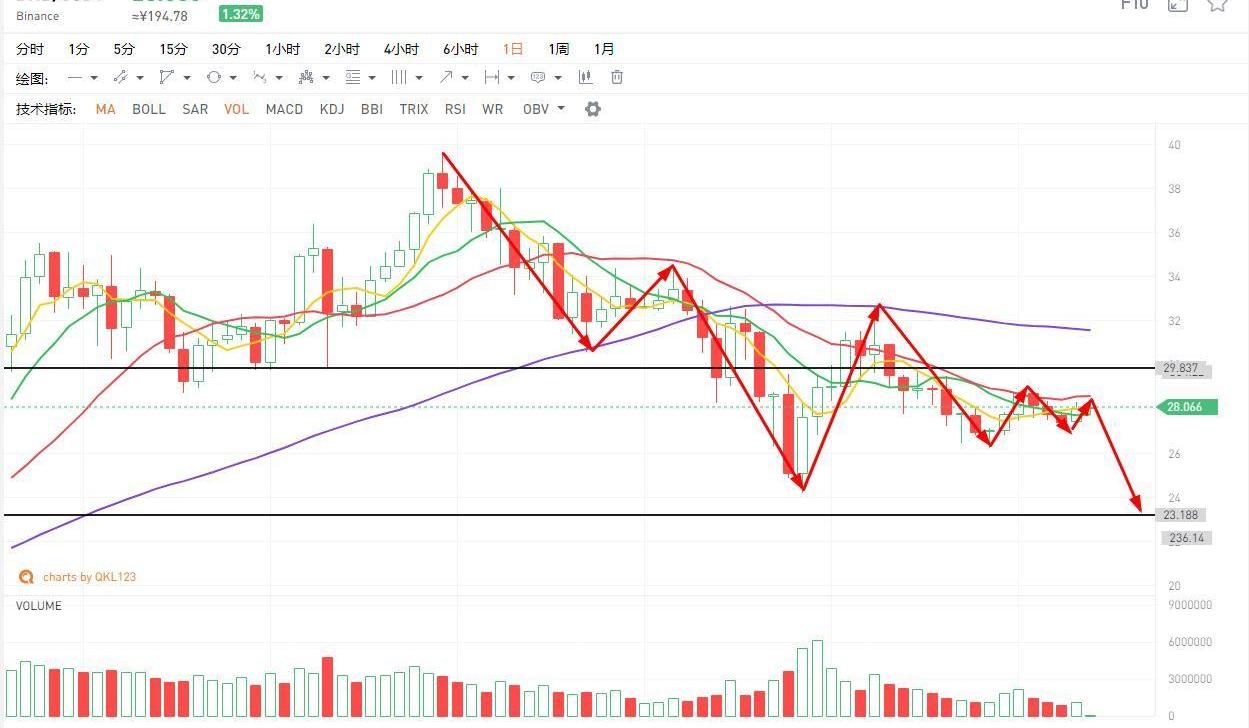Select the polygon shape drawing tool

(166, 78)
